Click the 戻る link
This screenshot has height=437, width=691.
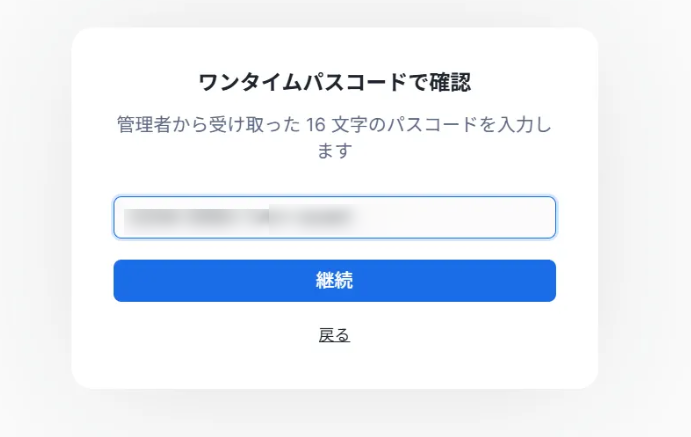[x=334, y=335]
